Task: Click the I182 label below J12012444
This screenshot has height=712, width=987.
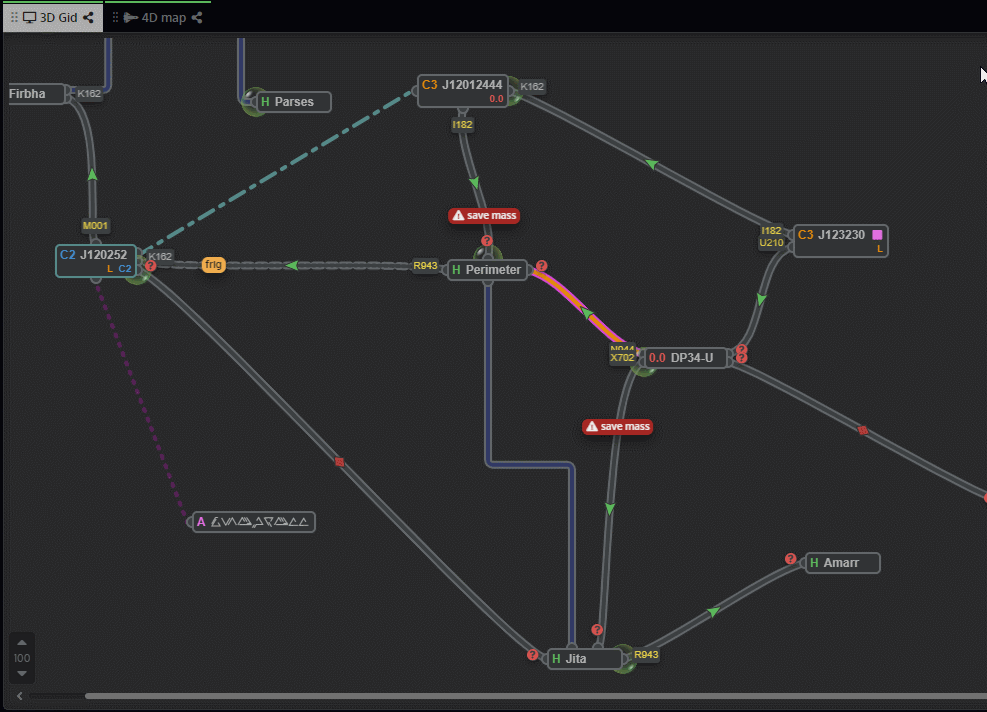Action: pyautogui.click(x=462, y=125)
